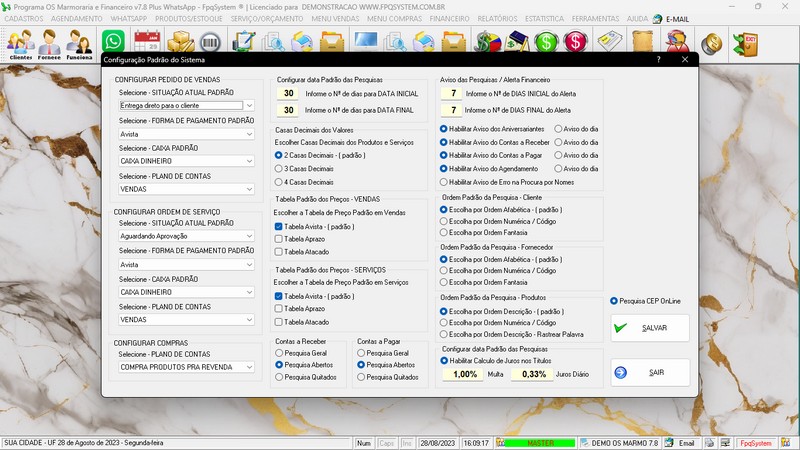Image resolution: width=800 pixels, height=450 pixels.
Task: Open Ordem de Serviço plano de contas VENDAS dropdown
Action: pos(249,319)
